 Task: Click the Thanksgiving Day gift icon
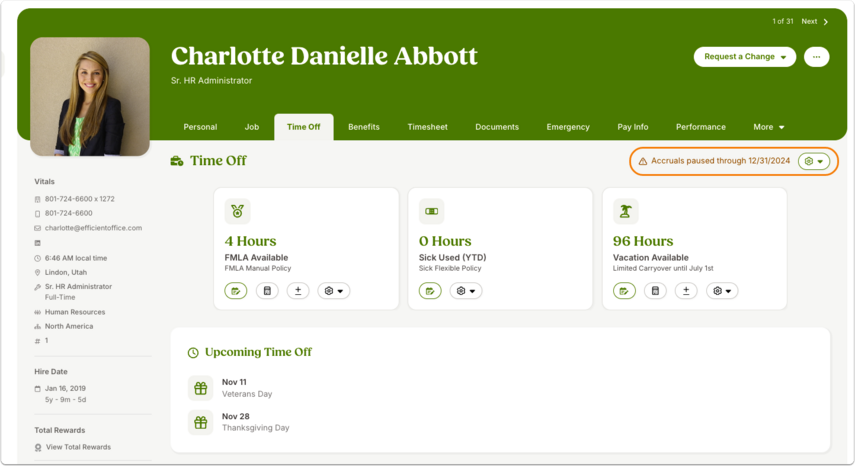click(x=201, y=422)
